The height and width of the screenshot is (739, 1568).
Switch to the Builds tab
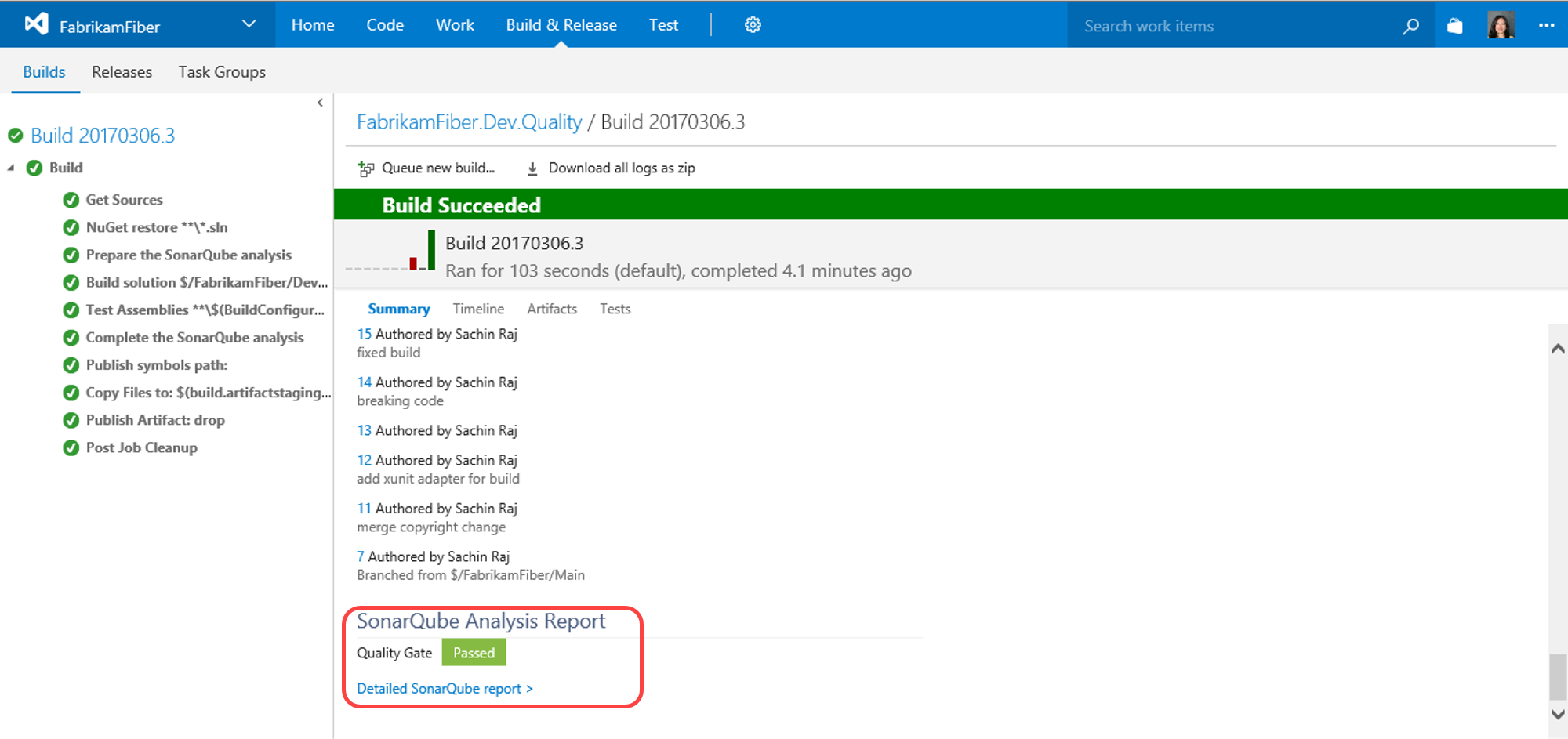click(x=44, y=72)
